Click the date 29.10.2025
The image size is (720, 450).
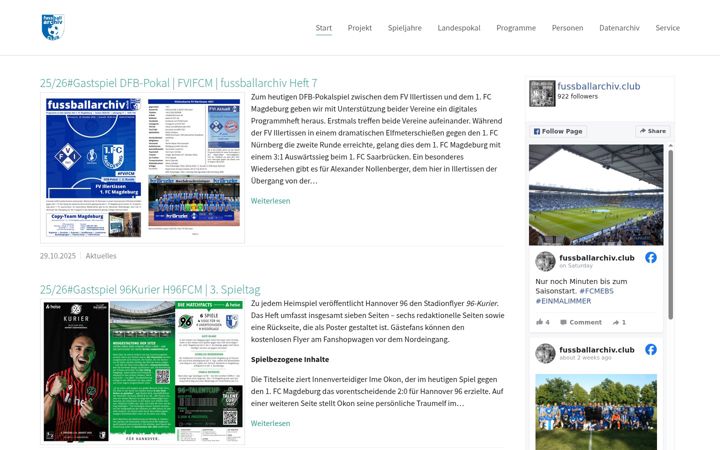[58, 256]
